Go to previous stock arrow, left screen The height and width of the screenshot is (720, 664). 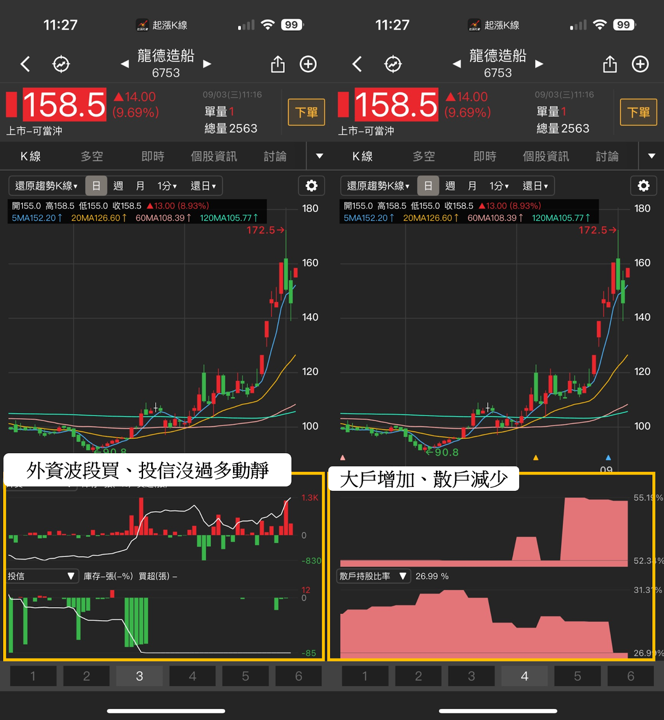tap(124, 64)
